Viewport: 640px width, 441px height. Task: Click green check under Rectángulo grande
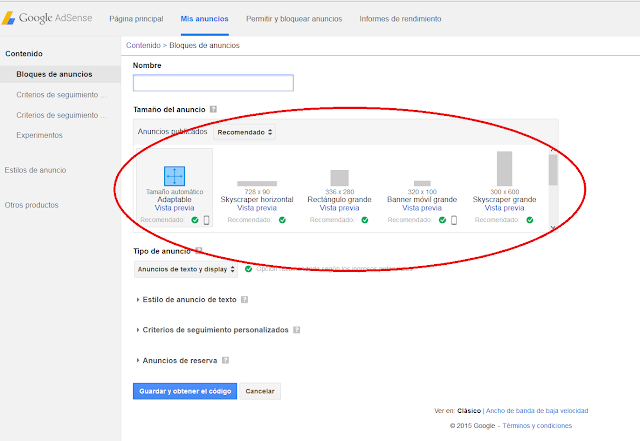click(x=365, y=220)
